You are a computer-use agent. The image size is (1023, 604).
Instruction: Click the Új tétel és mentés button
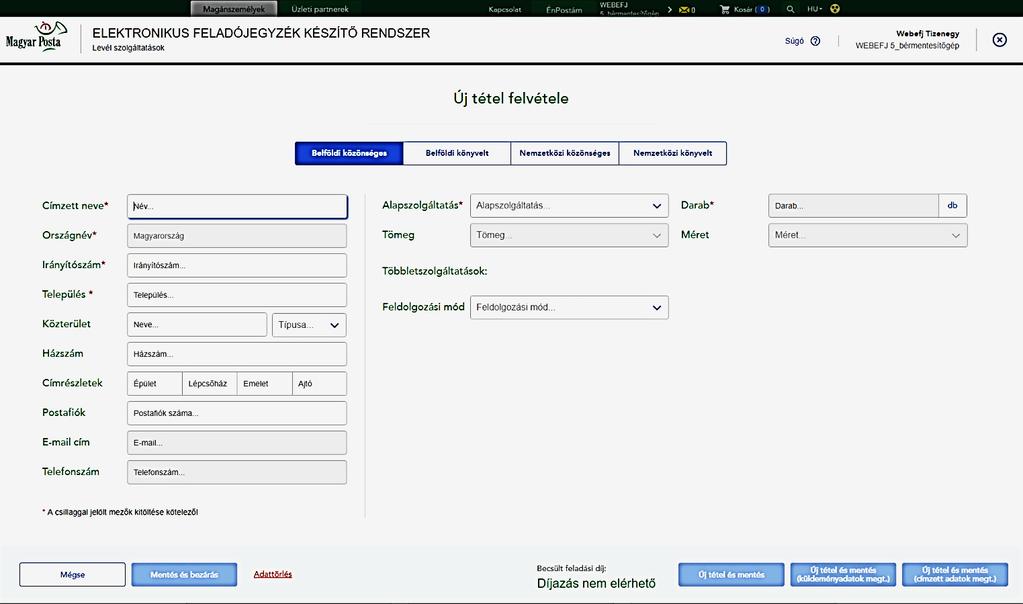coord(731,575)
